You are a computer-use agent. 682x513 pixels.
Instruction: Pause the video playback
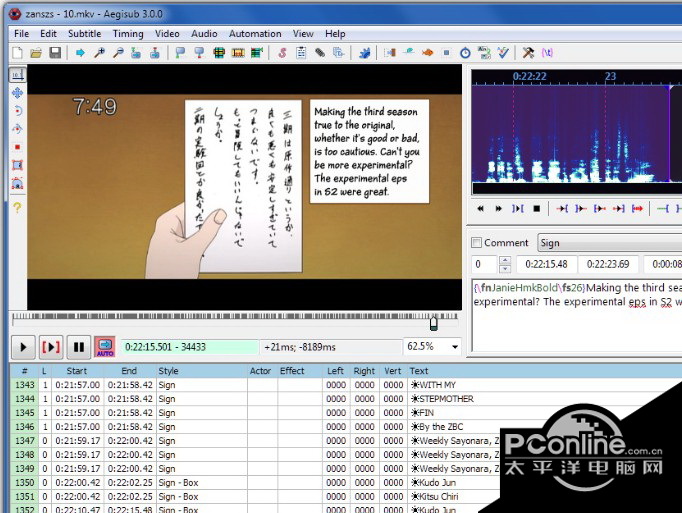[x=79, y=347]
